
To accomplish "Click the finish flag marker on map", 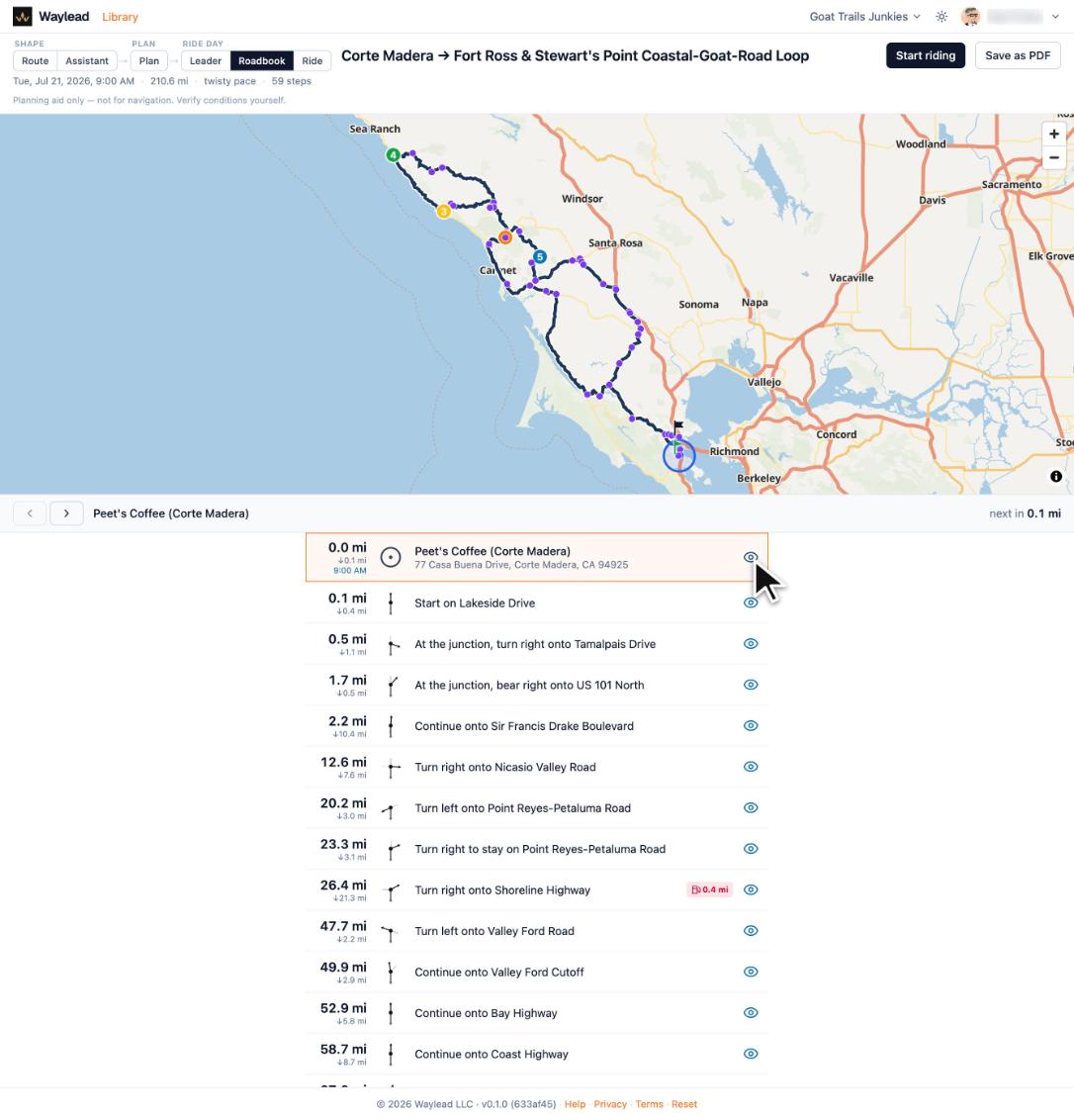I will (x=677, y=426).
